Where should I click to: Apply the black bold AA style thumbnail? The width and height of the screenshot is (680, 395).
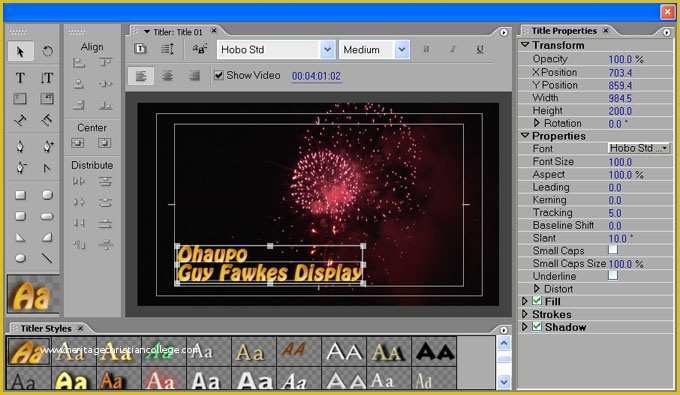434,351
